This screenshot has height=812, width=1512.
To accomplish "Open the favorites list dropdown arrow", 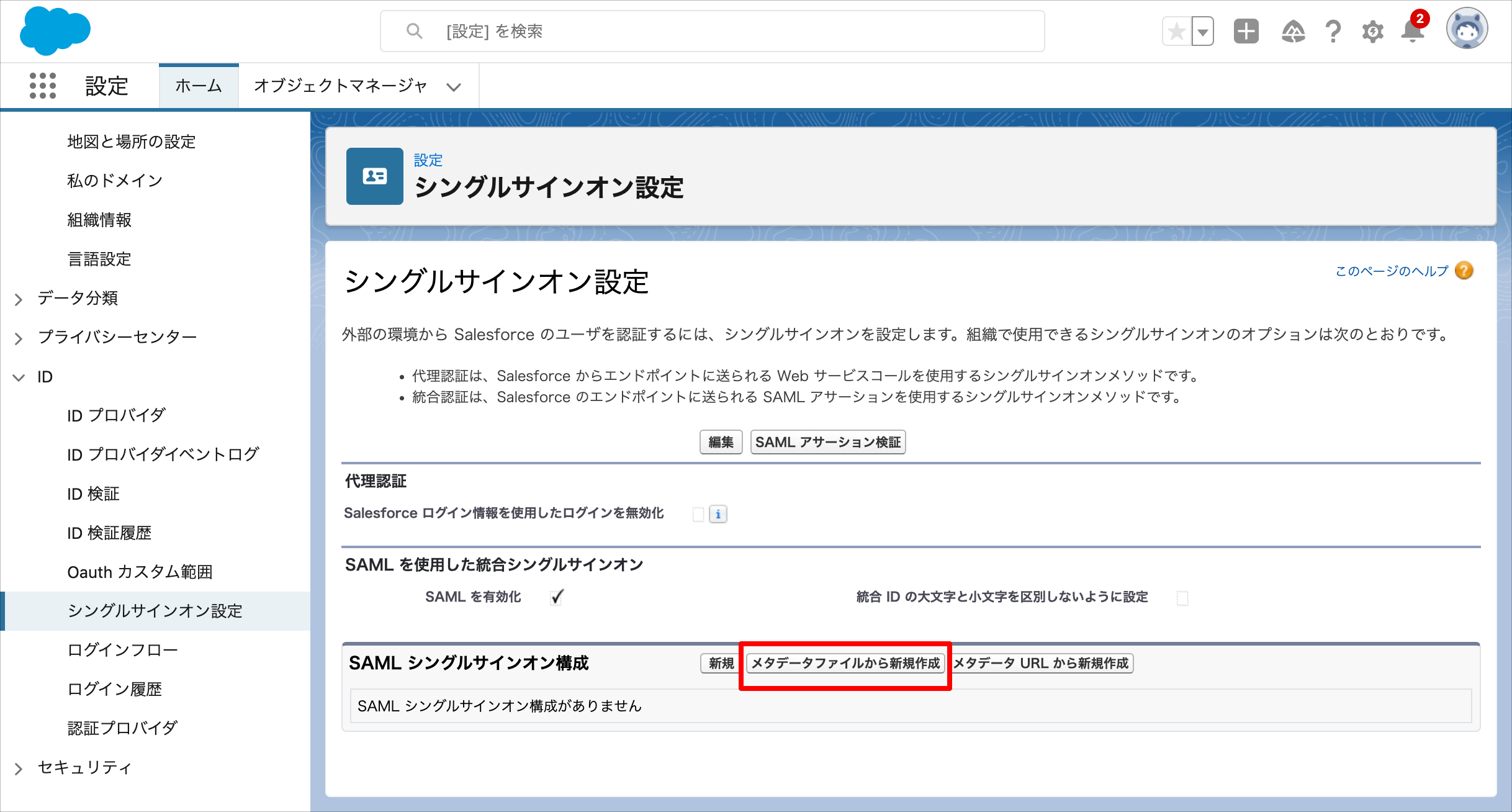I will (1203, 31).
